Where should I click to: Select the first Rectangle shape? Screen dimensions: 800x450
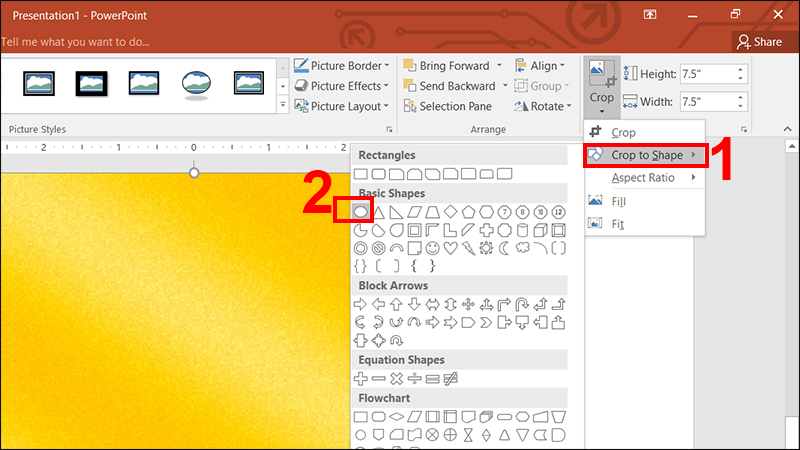coord(362,174)
